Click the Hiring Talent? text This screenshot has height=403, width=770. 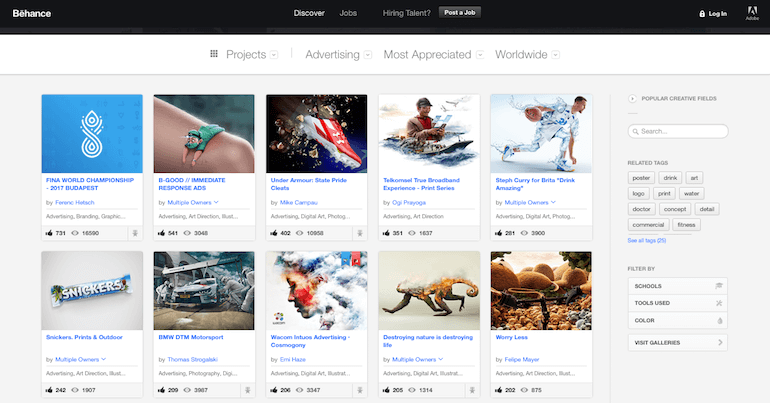pyautogui.click(x=407, y=13)
